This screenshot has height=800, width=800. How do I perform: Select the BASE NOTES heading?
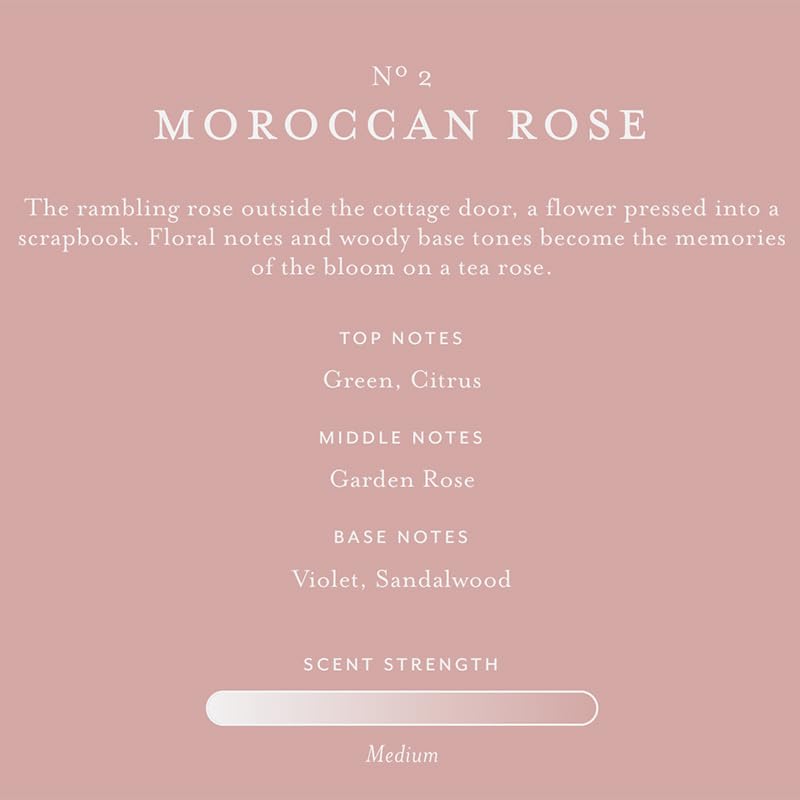click(401, 538)
